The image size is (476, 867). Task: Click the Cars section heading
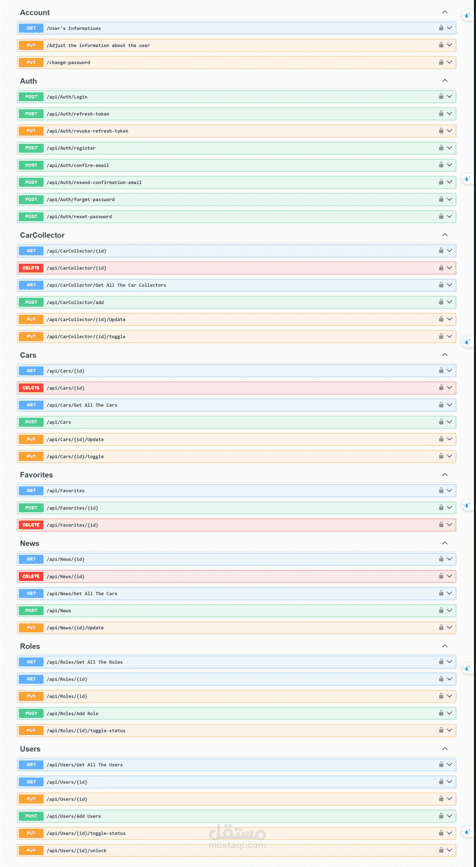pyautogui.click(x=28, y=355)
